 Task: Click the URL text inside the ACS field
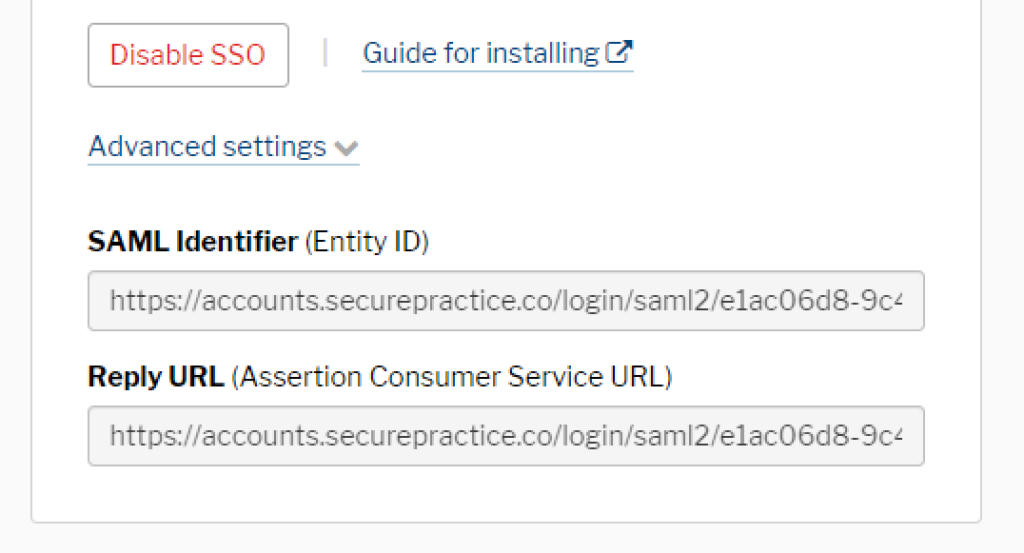(x=400, y=435)
